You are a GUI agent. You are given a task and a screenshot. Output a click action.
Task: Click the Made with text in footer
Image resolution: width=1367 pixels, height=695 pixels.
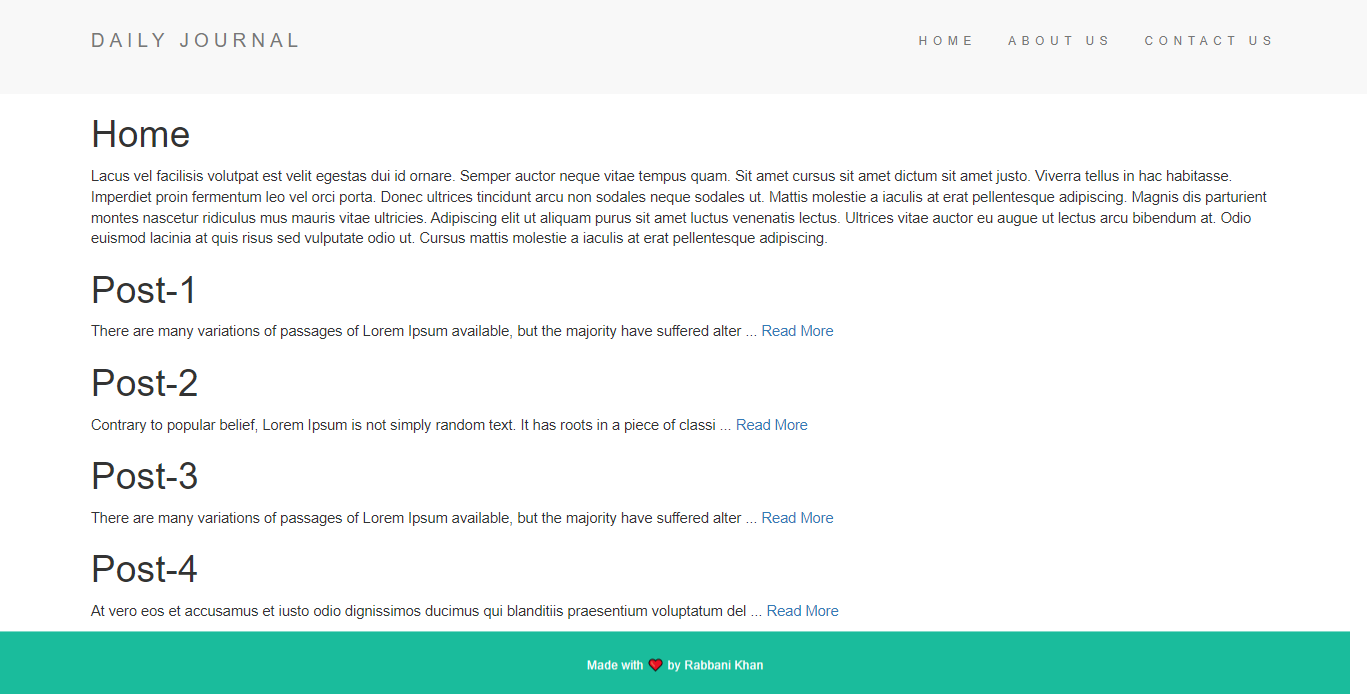[x=614, y=664]
